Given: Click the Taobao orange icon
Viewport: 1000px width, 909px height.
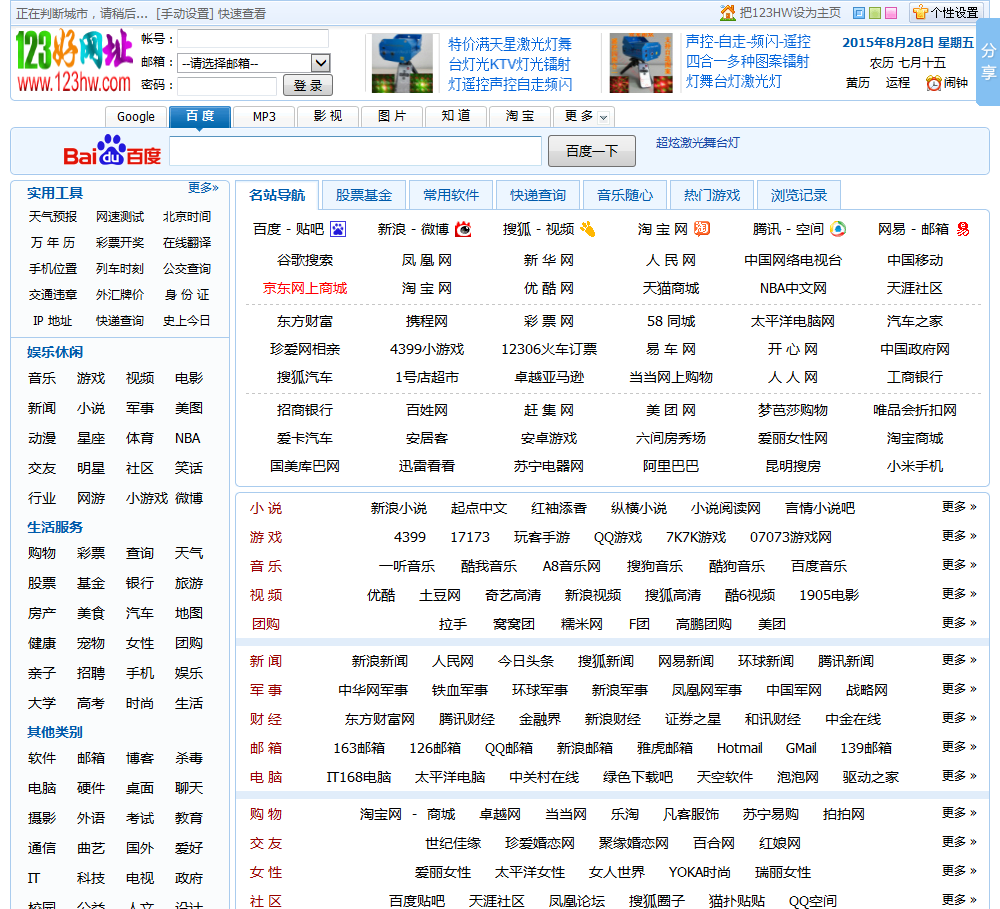Looking at the screenshot, I should point(702,229).
